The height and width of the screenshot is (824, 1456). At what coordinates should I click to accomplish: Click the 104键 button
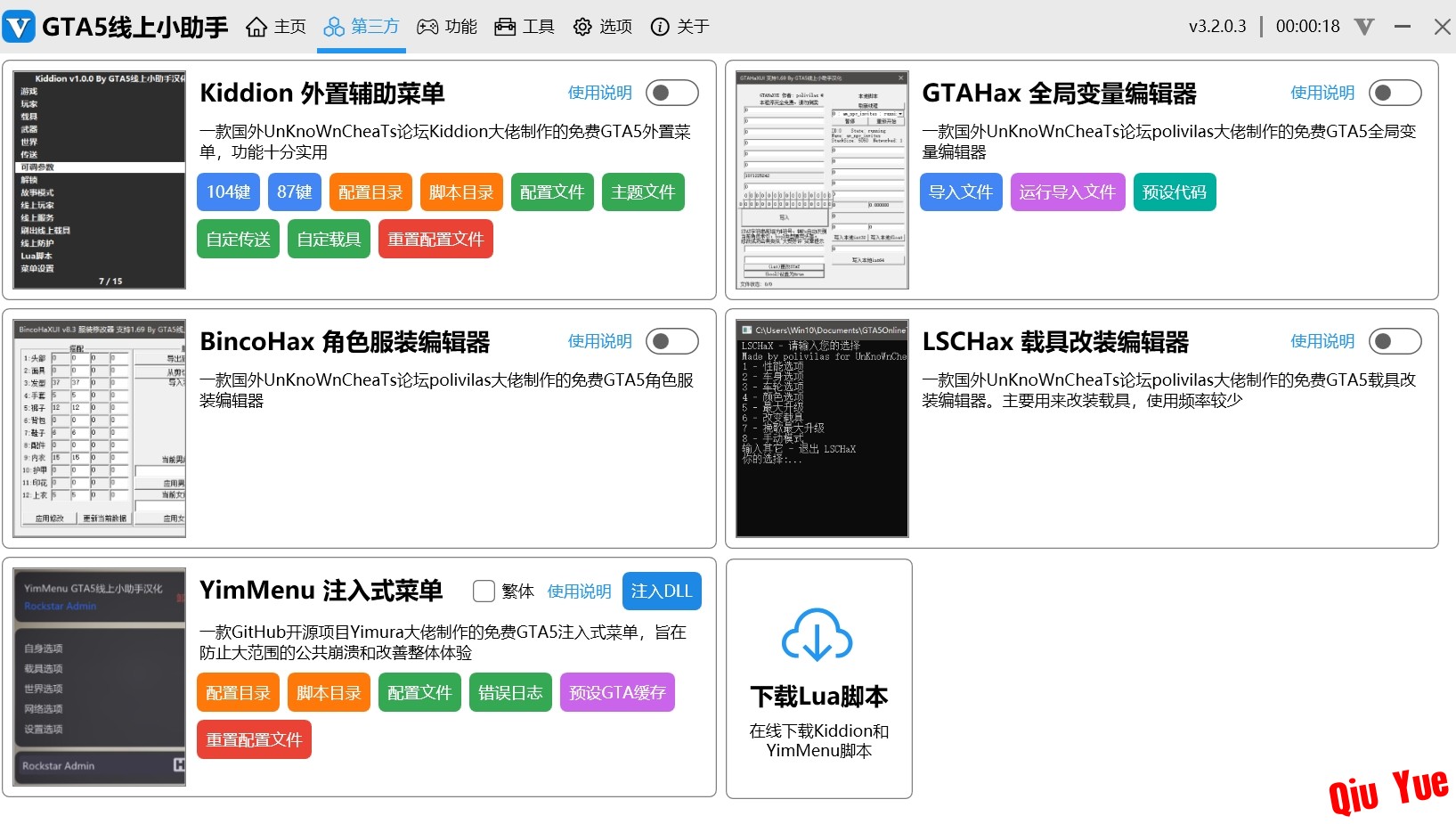[229, 192]
